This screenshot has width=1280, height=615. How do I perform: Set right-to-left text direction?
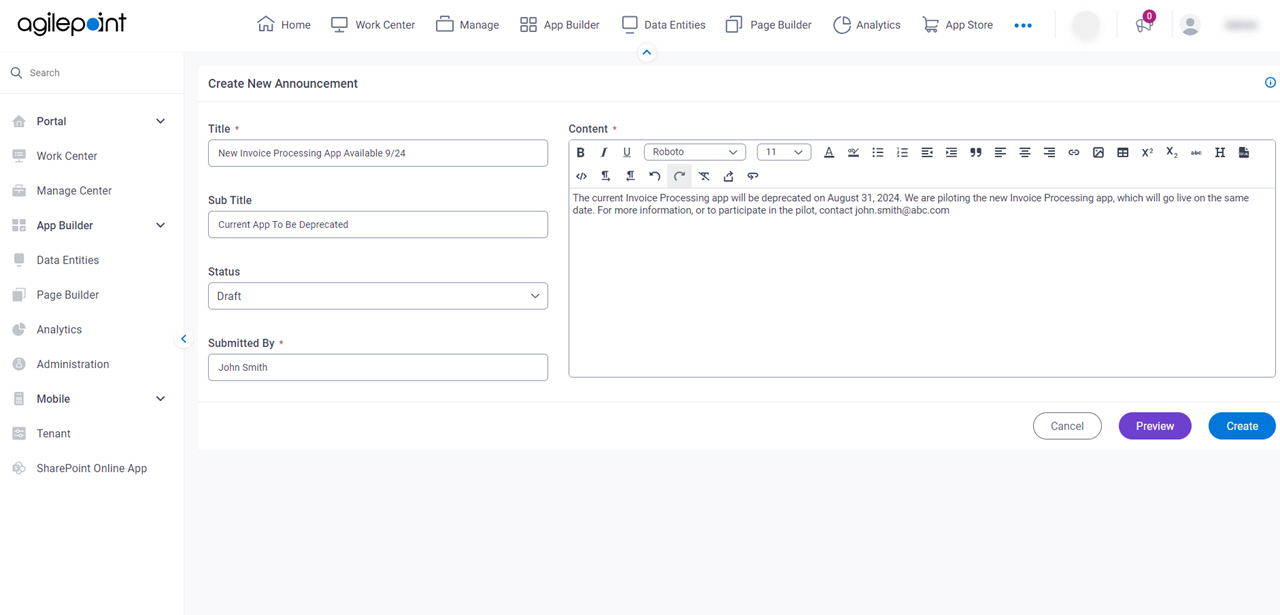point(630,176)
